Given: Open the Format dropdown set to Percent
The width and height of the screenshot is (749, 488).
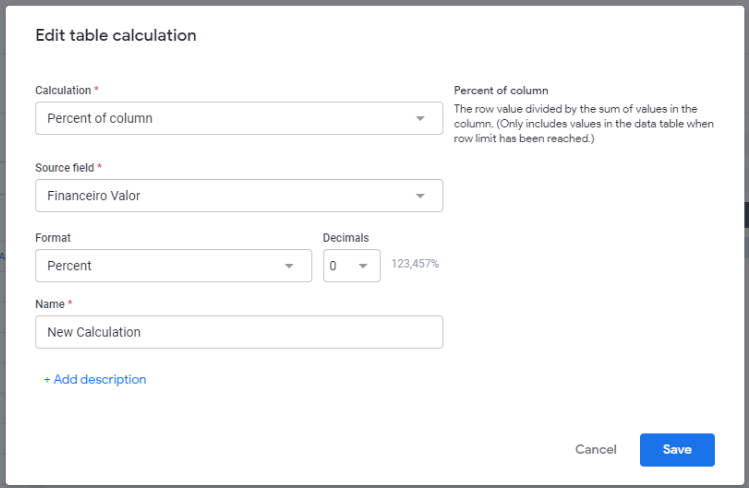Looking at the screenshot, I should [x=173, y=265].
